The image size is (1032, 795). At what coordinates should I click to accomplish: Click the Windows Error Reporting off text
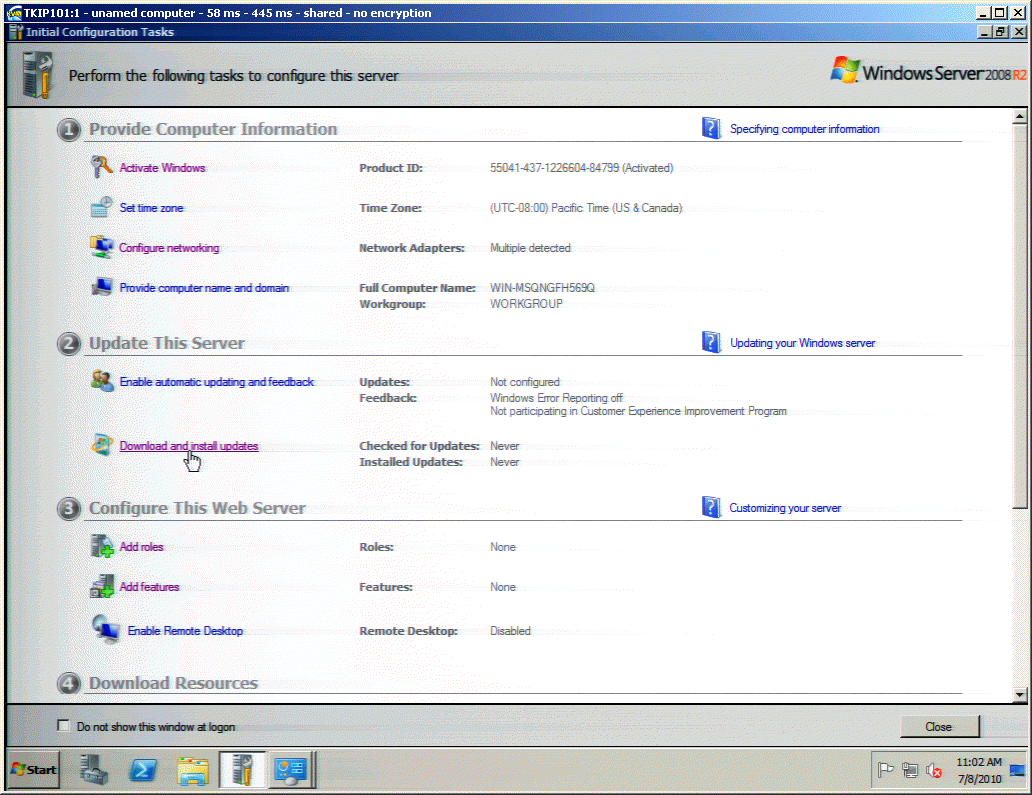556,398
